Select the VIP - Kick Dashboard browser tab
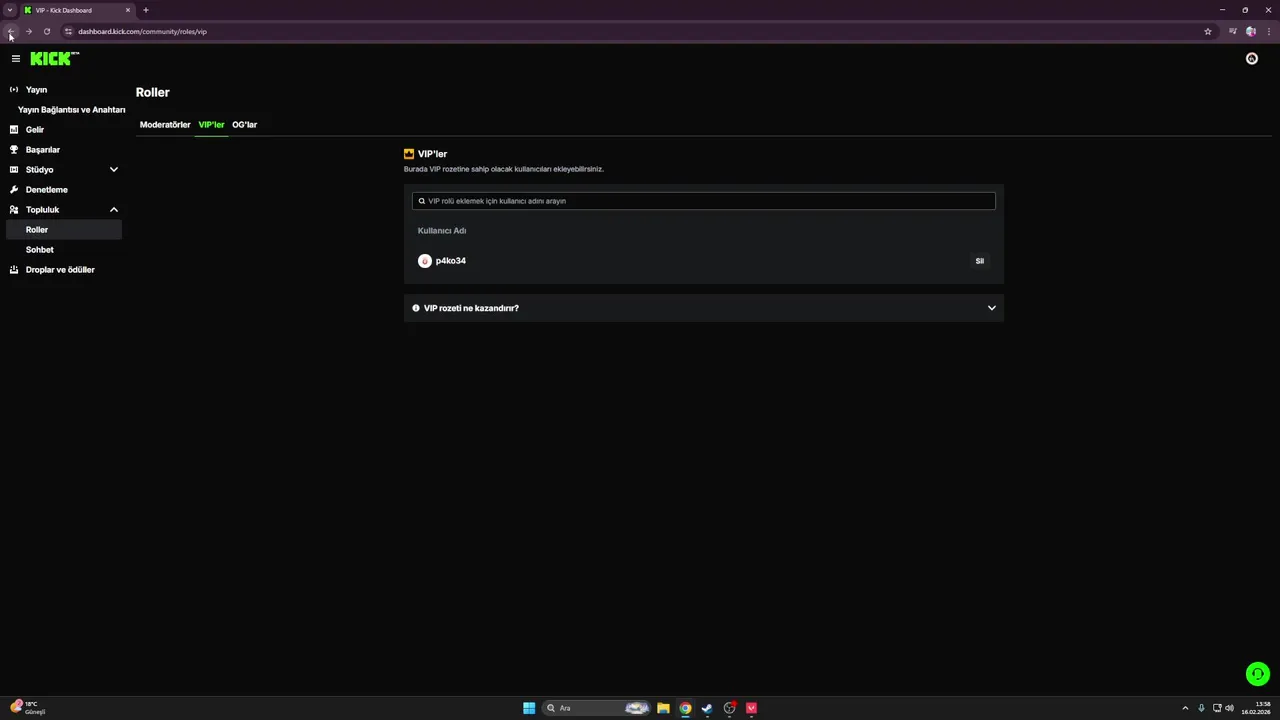Screen dimensions: 1280x720 coord(78,10)
